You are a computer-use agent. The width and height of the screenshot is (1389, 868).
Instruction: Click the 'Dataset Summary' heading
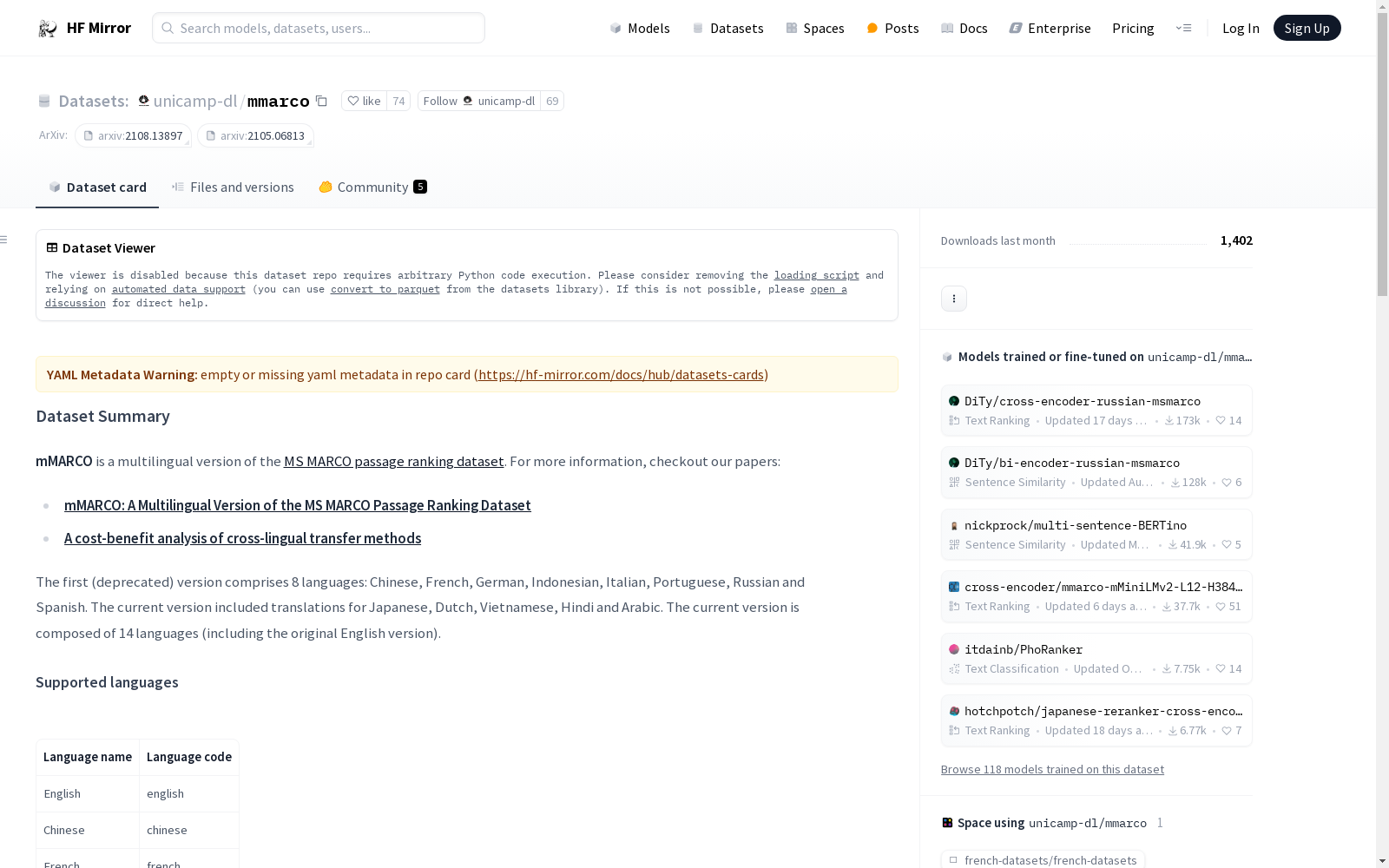102,416
